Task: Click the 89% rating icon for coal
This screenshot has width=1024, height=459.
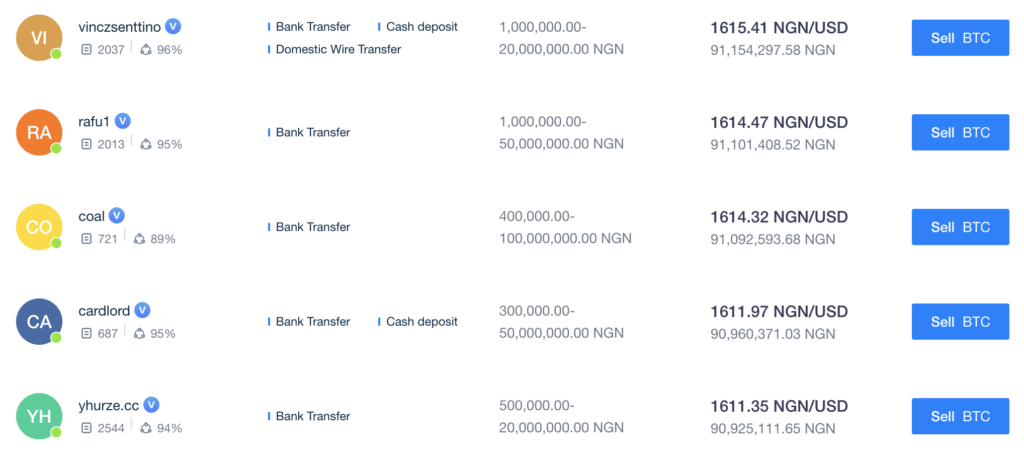Action: (139, 239)
